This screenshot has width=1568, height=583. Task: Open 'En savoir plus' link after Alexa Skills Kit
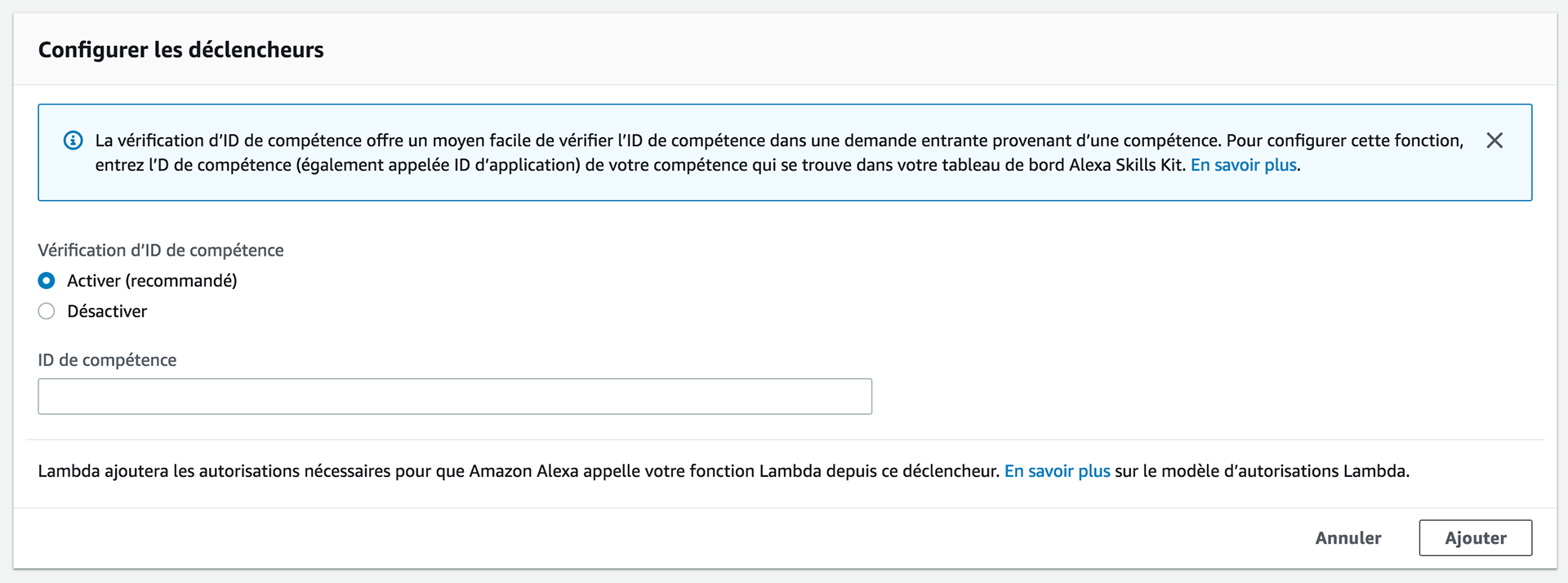(1243, 165)
